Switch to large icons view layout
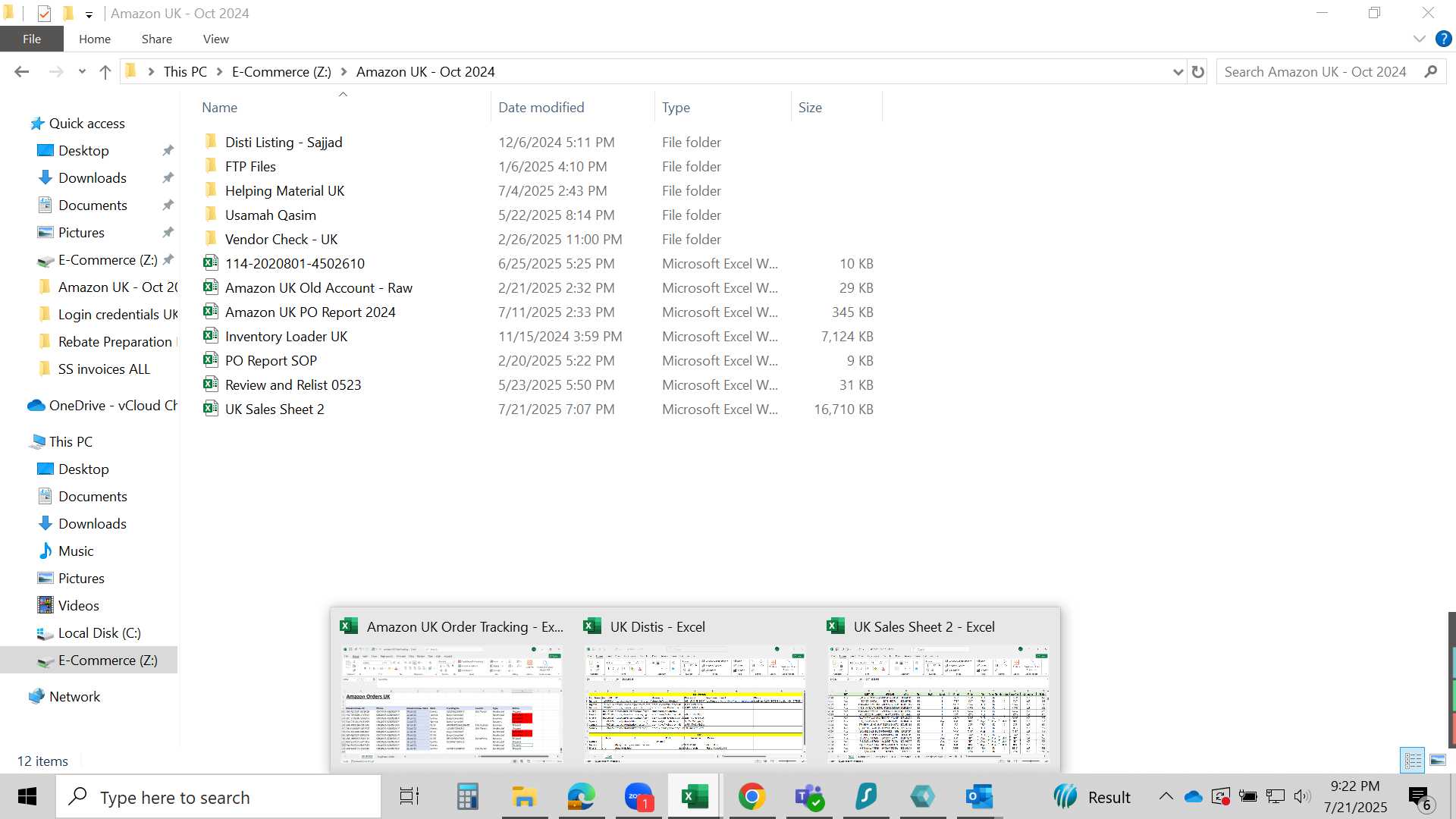Viewport: 1456px width, 819px height. point(1437,760)
